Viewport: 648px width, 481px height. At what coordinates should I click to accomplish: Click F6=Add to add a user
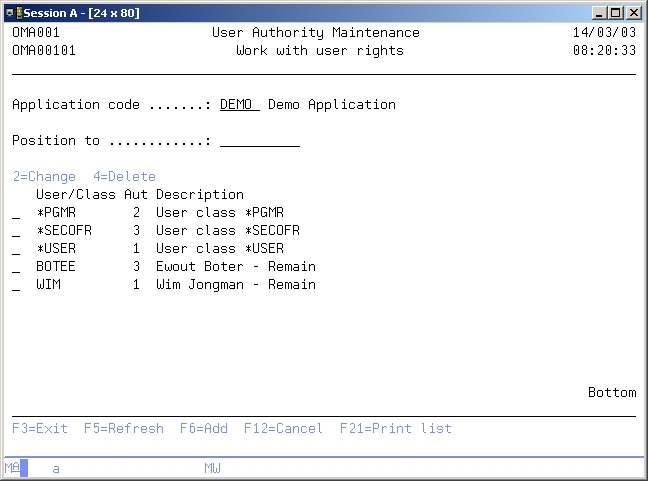[203, 429]
